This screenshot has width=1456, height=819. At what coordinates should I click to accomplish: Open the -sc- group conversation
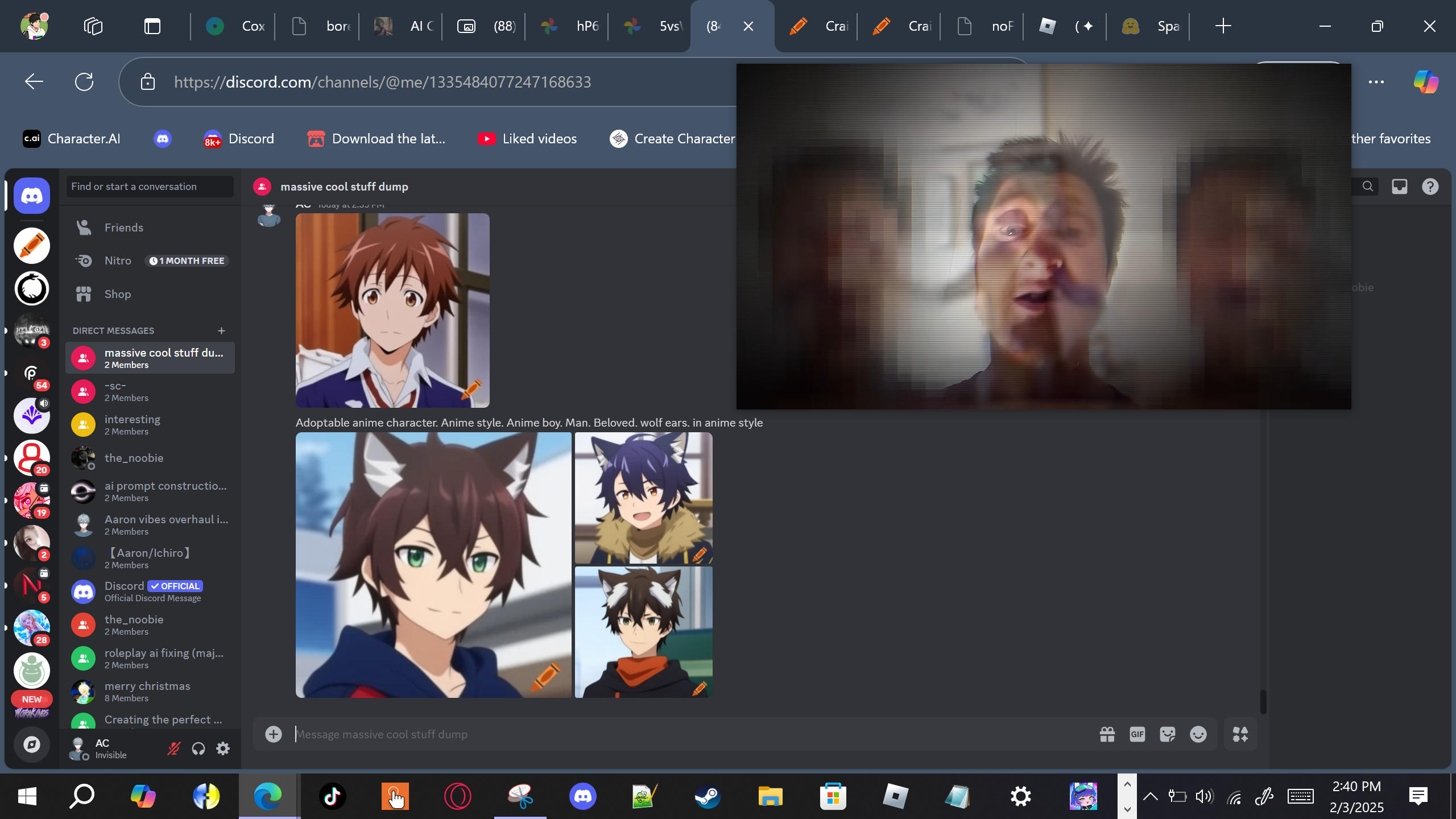(150, 391)
